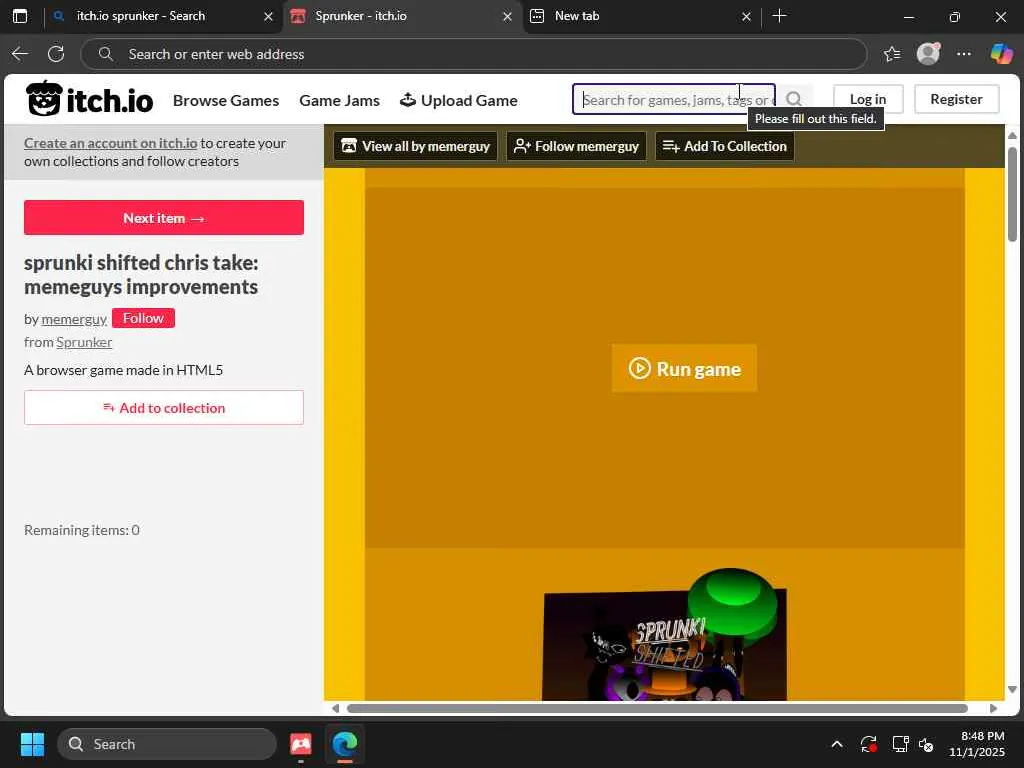Open the memerguy author link
This screenshot has width=1024, height=768.
(74, 319)
